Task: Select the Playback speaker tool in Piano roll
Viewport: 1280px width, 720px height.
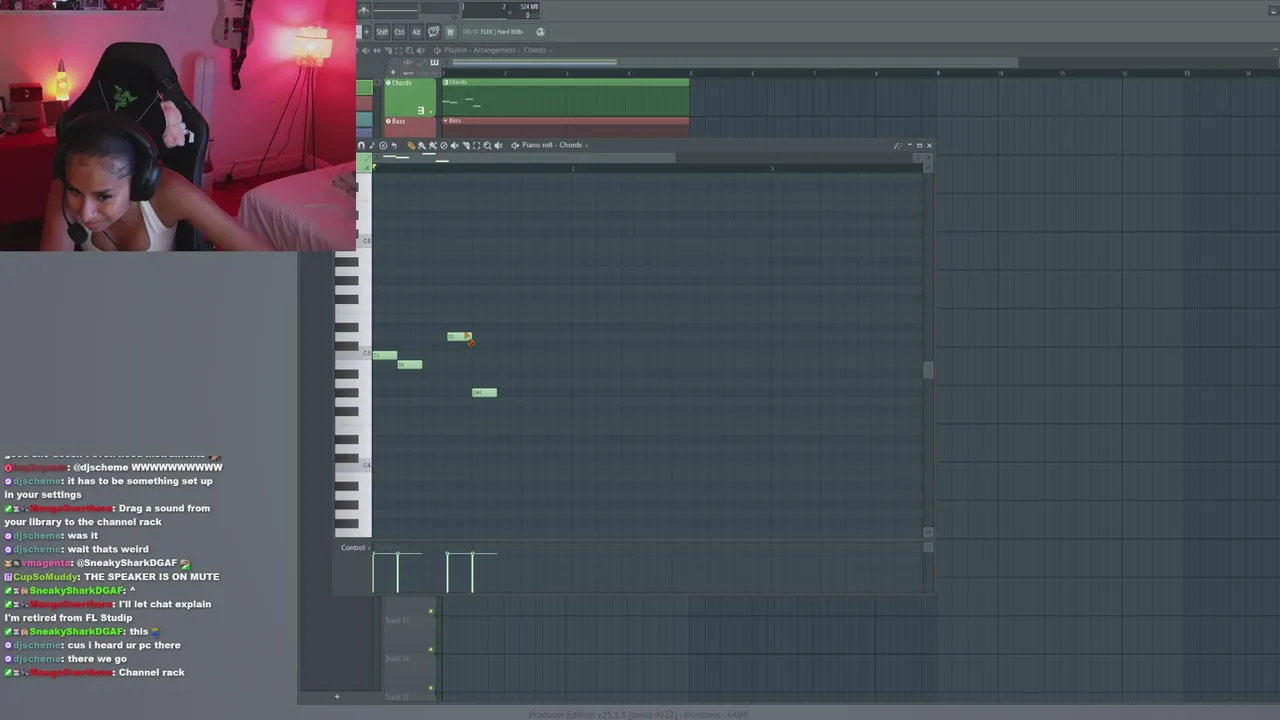Action: coord(498,145)
